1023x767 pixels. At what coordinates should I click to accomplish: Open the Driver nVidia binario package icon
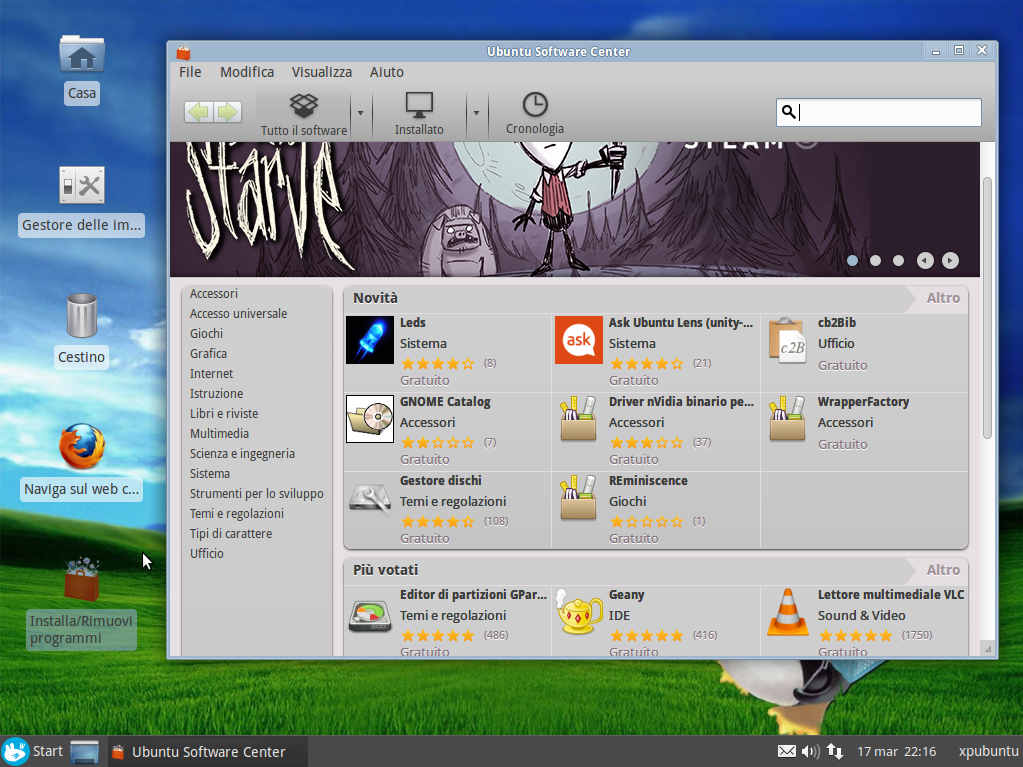pos(579,419)
